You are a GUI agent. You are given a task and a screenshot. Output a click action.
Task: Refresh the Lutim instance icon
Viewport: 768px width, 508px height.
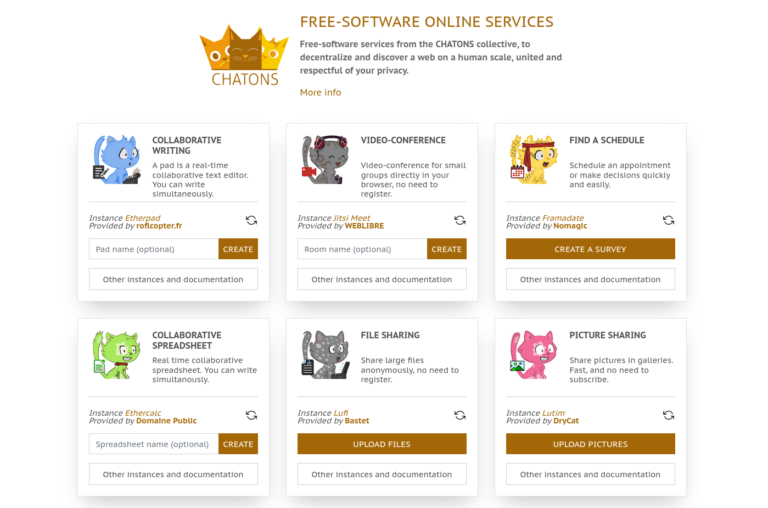[669, 415]
